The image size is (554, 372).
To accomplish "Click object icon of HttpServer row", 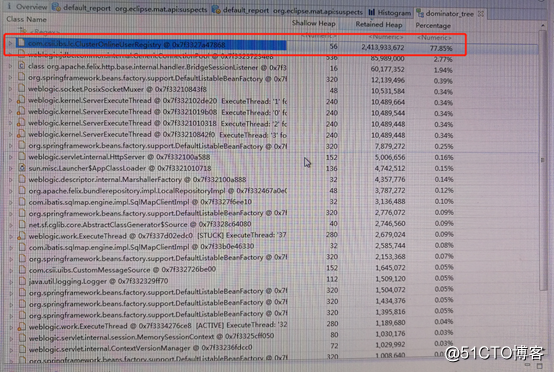I will pyautogui.click(x=22, y=156).
